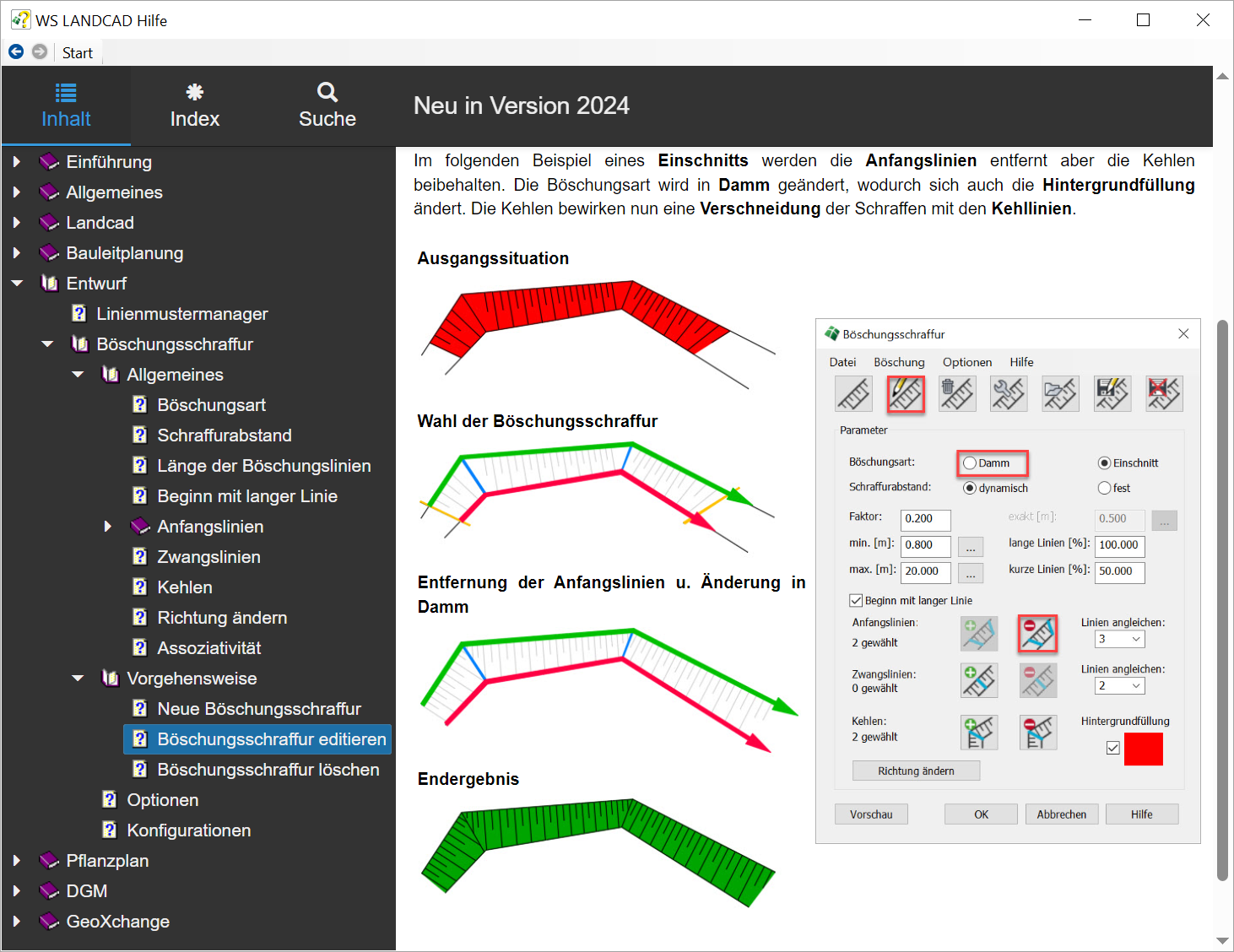Click the remove Anfangslinien minus icon
Image resolution: width=1234 pixels, height=952 pixels.
pyautogui.click(x=1037, y=634)
